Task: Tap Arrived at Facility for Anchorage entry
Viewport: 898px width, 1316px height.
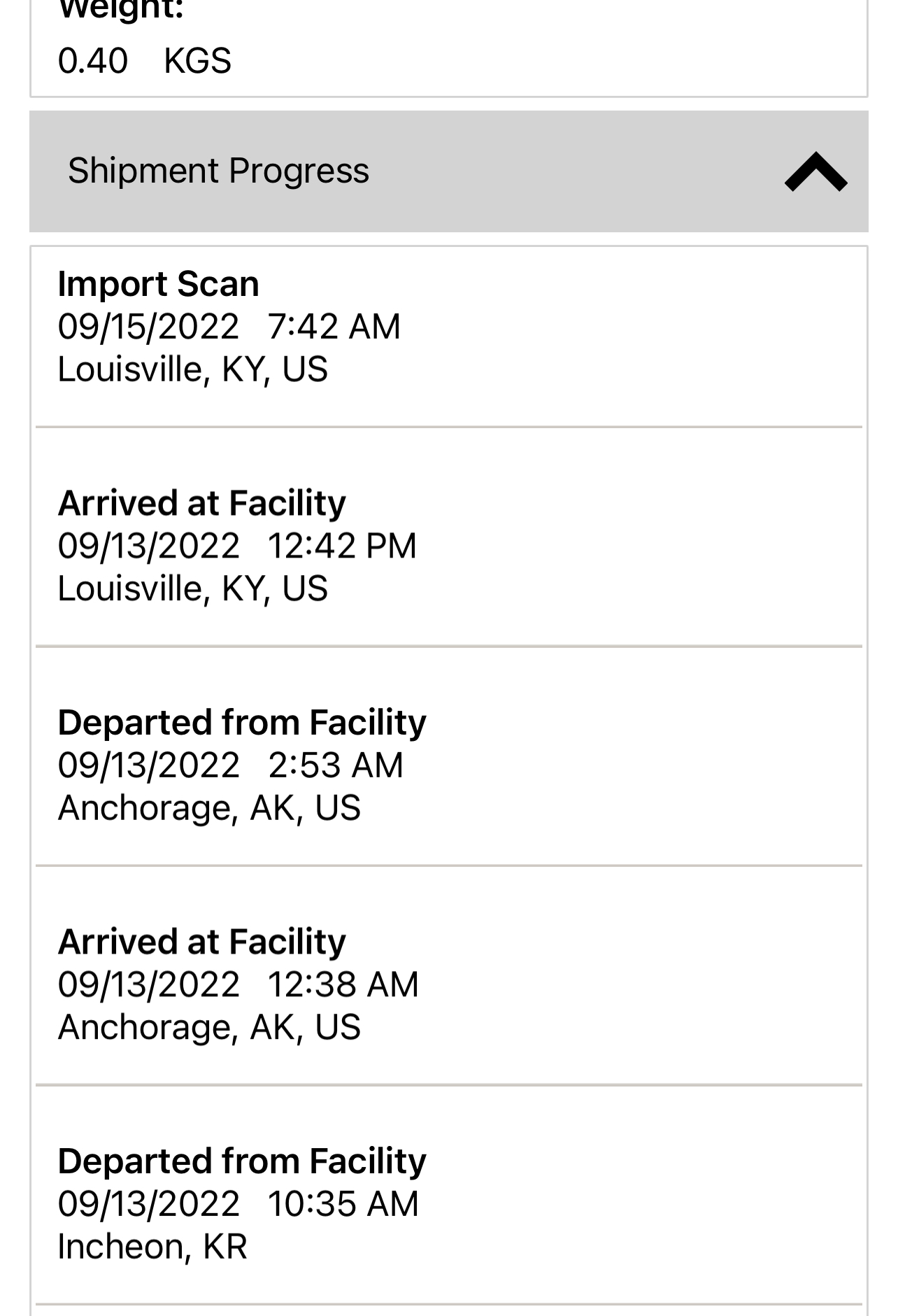Action: pos(201,942)
